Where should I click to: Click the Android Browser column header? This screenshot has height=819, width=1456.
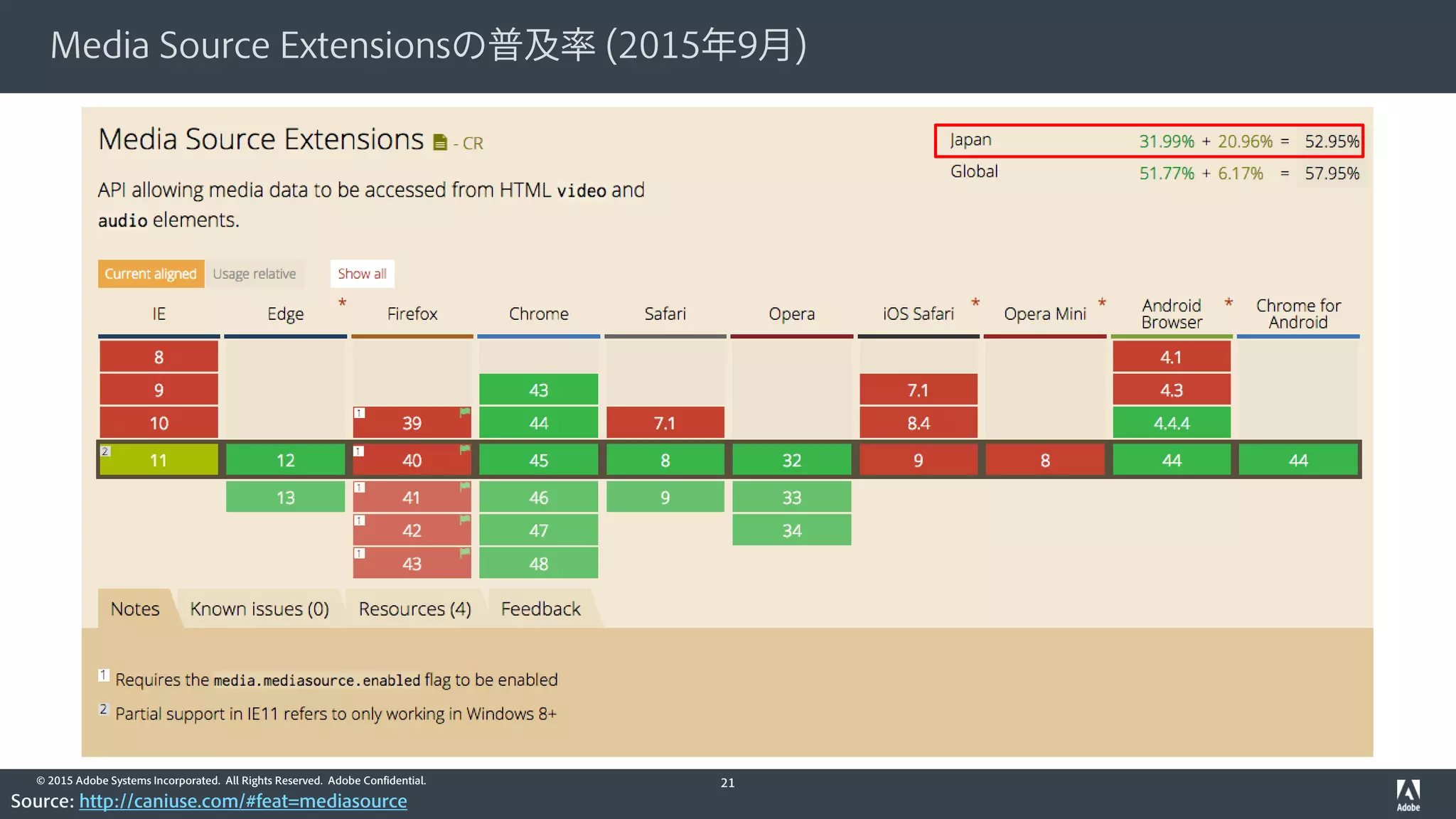pos(1172,314)
